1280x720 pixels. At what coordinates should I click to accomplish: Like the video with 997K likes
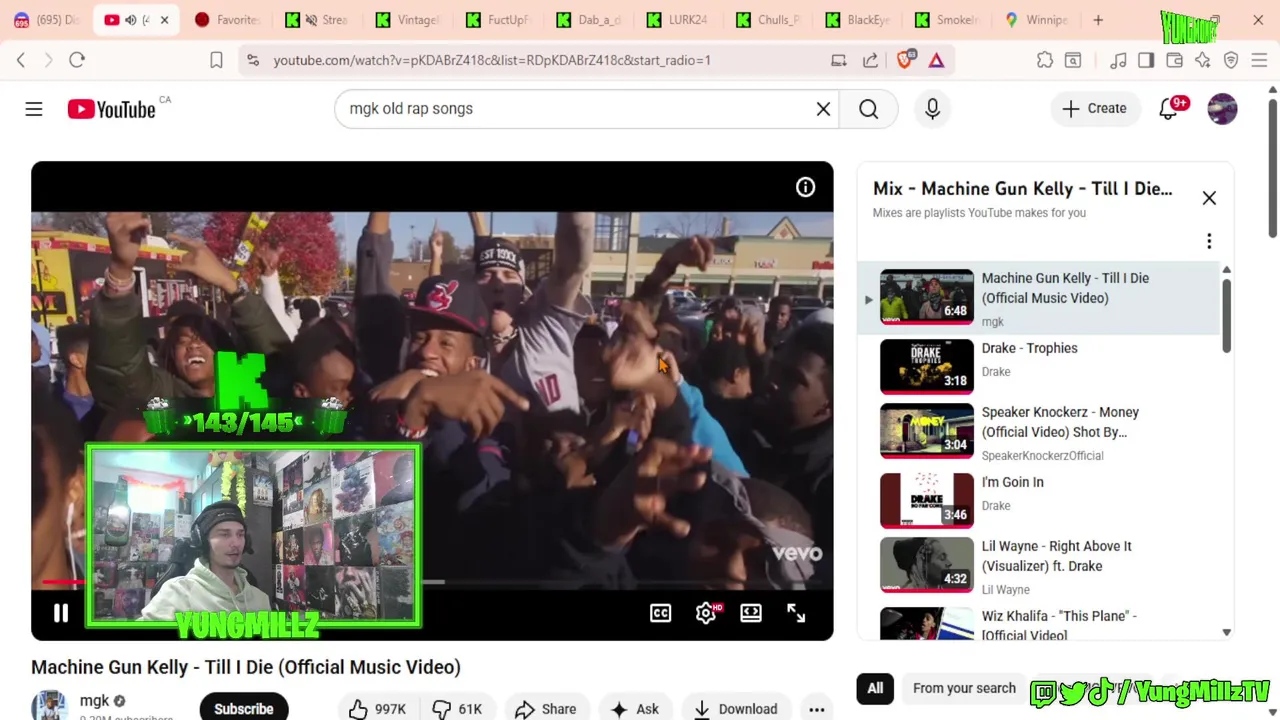tap(378, 709)
